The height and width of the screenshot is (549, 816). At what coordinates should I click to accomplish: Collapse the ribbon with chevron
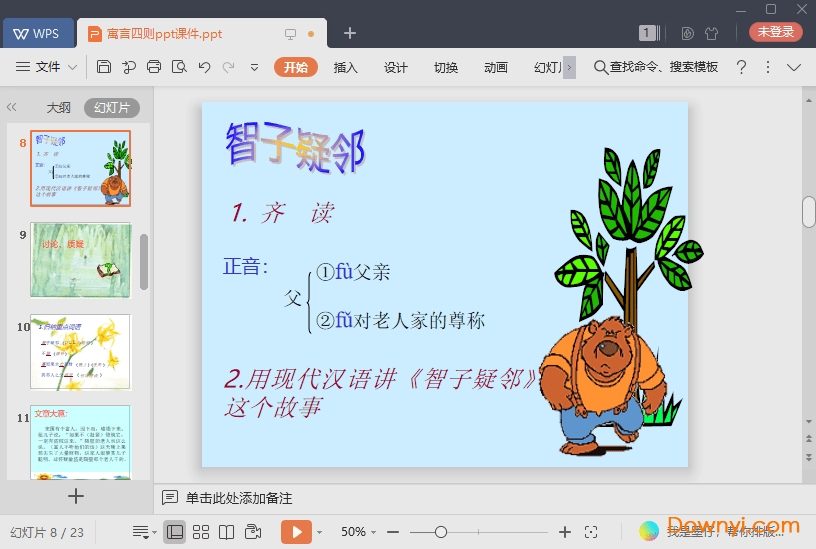(794, 67)
